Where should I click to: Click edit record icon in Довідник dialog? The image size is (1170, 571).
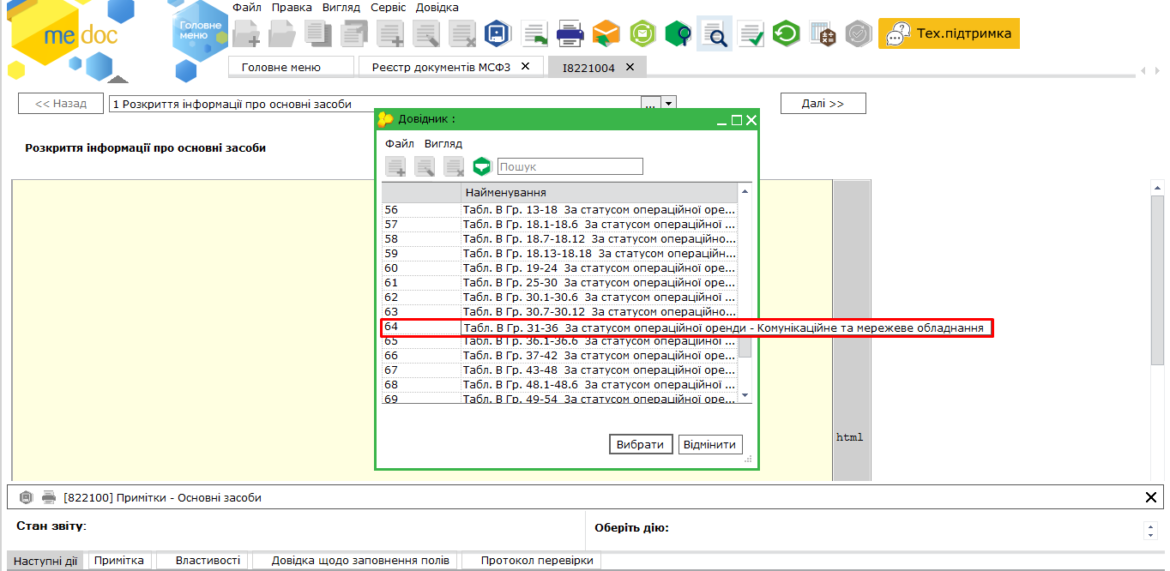pos(425,166)
